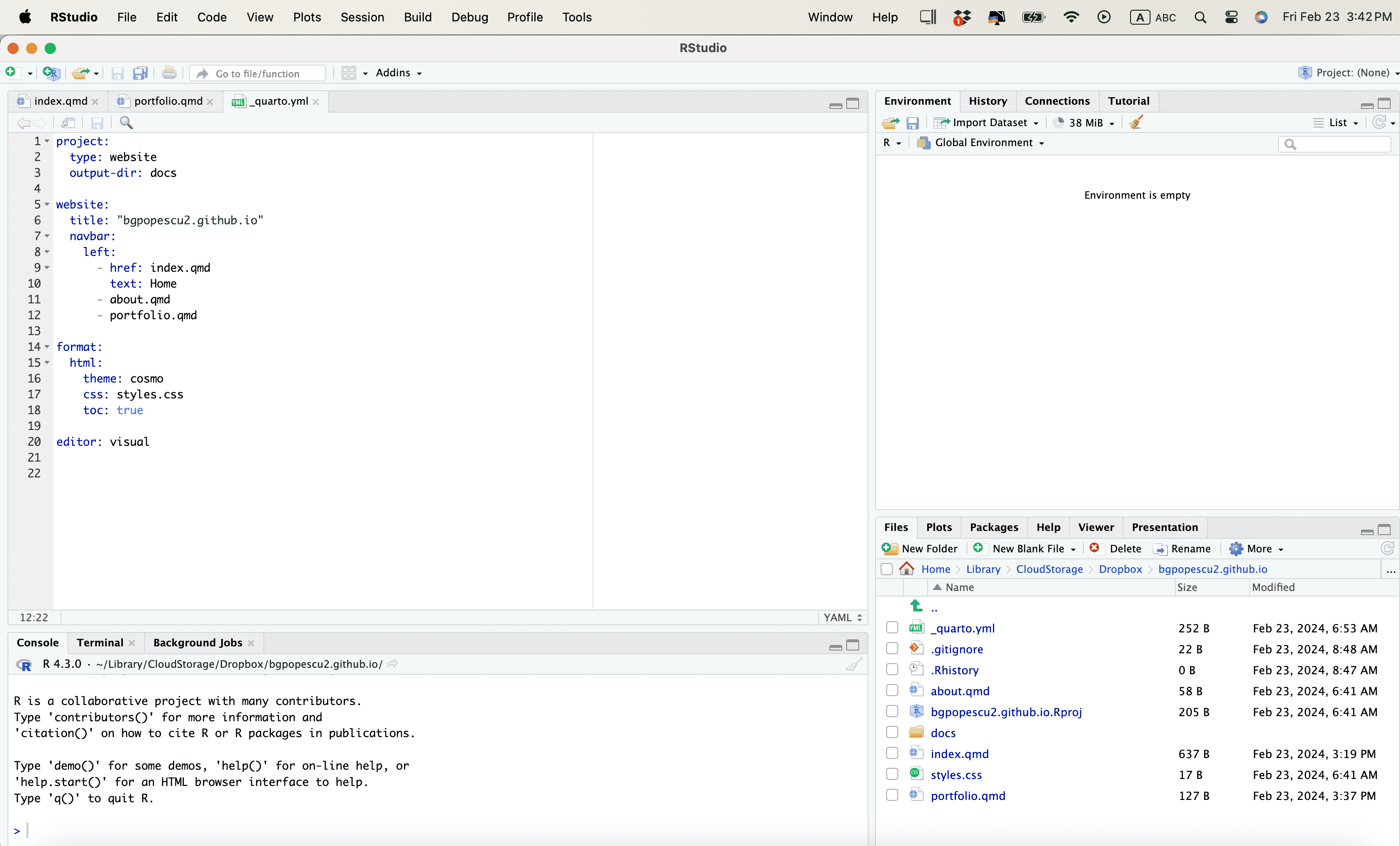
Task: Click the Load workspace icon in Environment pane
Action: pyautogui.click(x=890, y=123)
